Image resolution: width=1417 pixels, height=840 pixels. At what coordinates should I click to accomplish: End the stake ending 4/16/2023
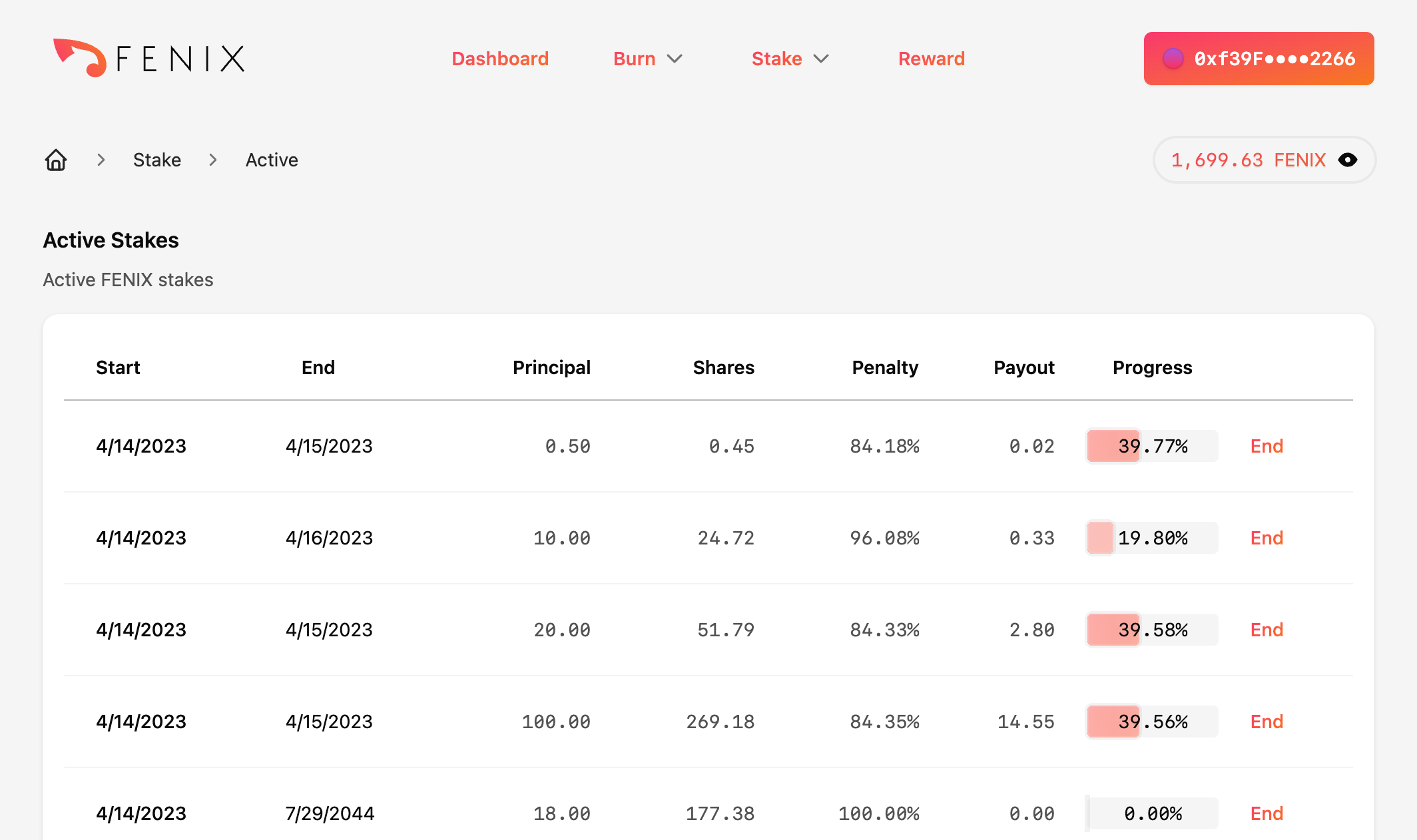(x=1266, y=538)
